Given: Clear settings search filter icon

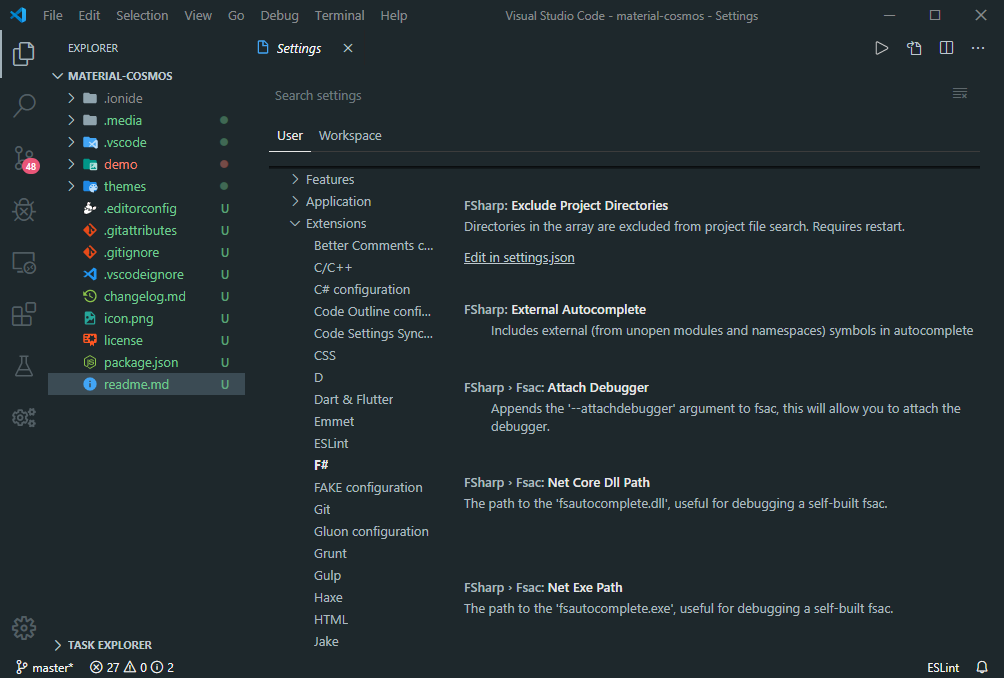Looking at the screenshot, I should [960, 93].
